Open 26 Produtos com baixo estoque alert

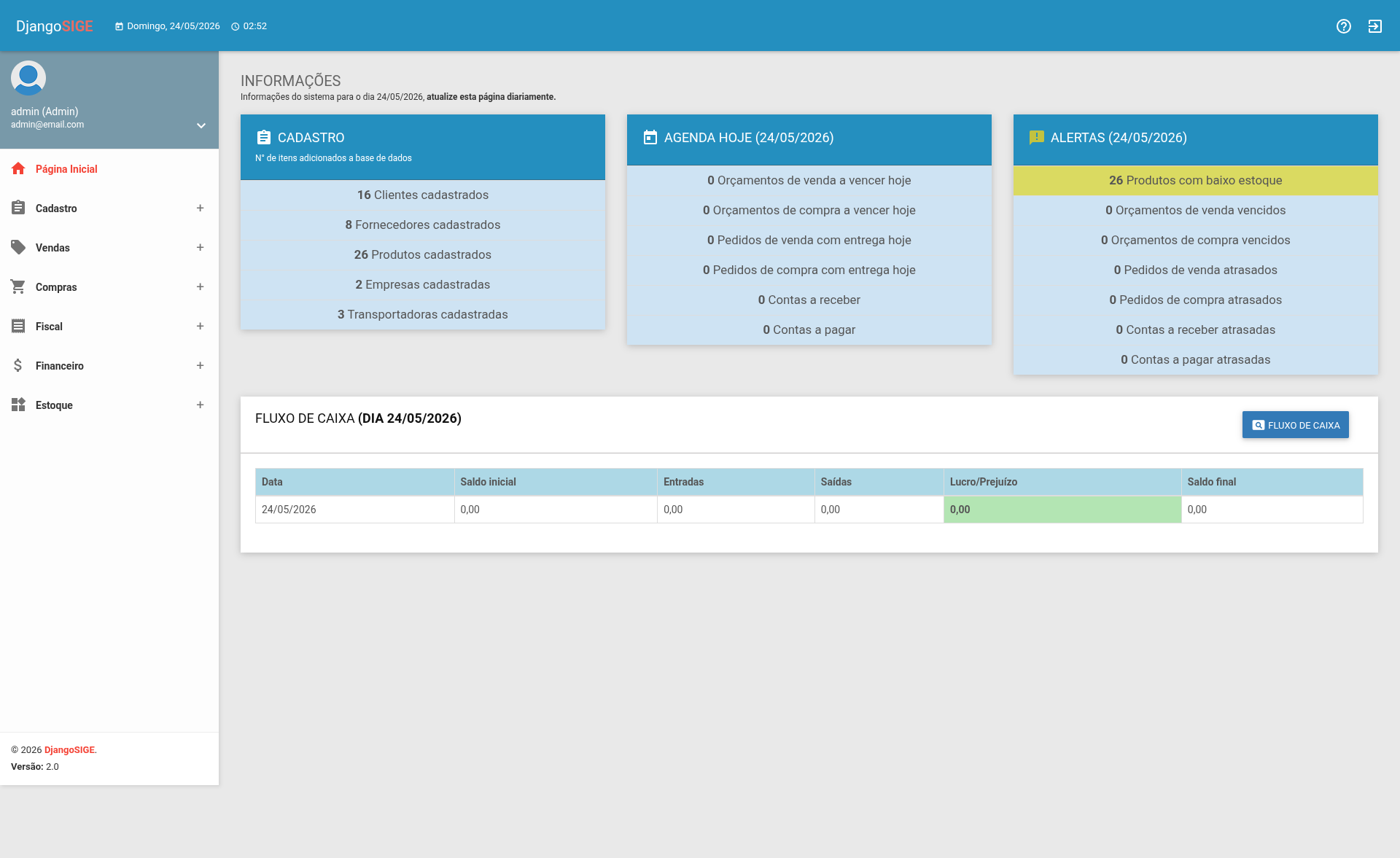[1196, 181]
